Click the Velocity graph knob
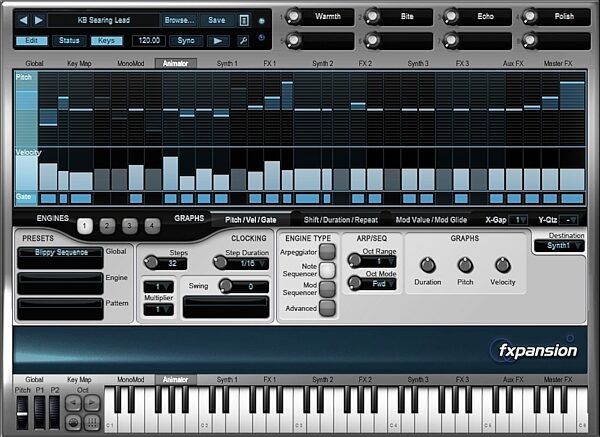 click(503, 265)
